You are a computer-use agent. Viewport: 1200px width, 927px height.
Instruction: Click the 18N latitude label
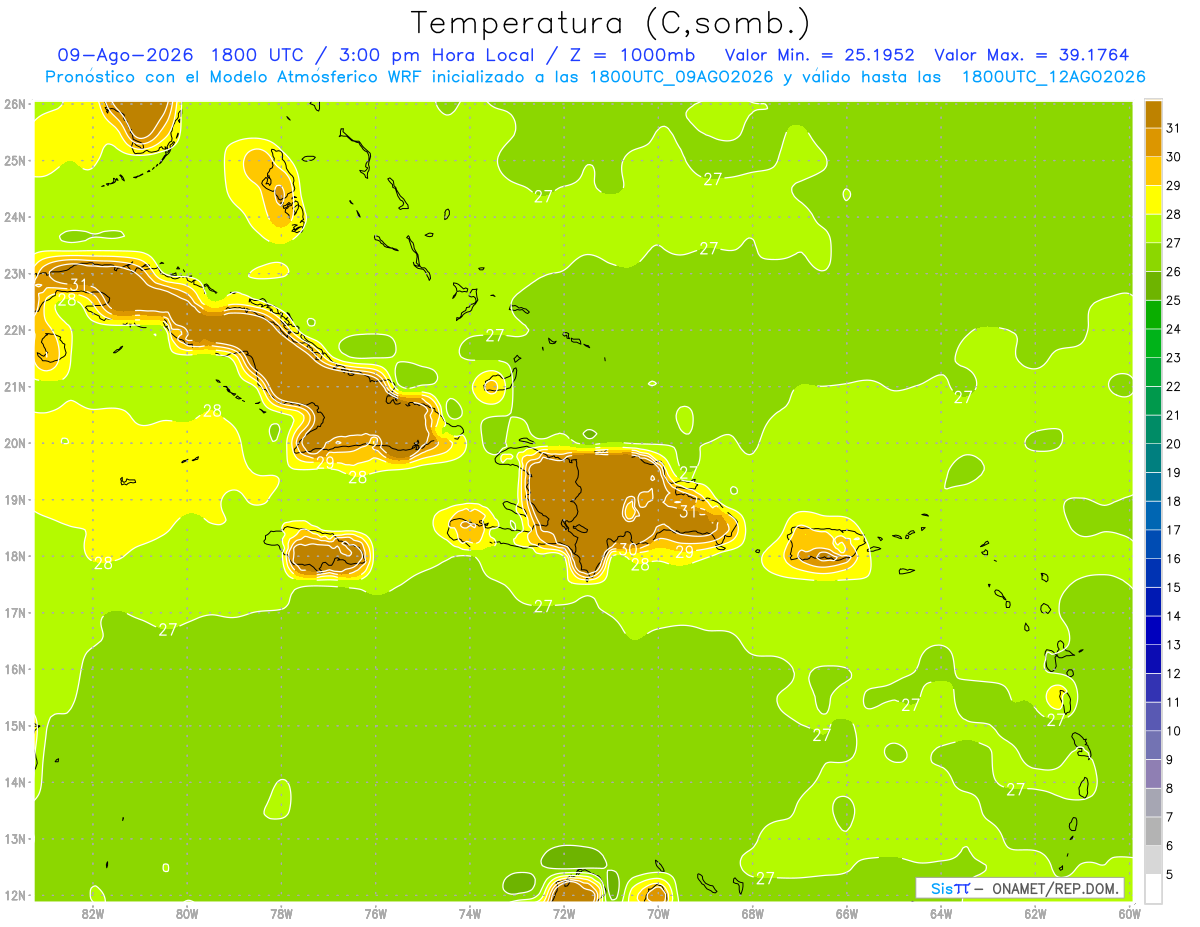[x=15, y=556]
